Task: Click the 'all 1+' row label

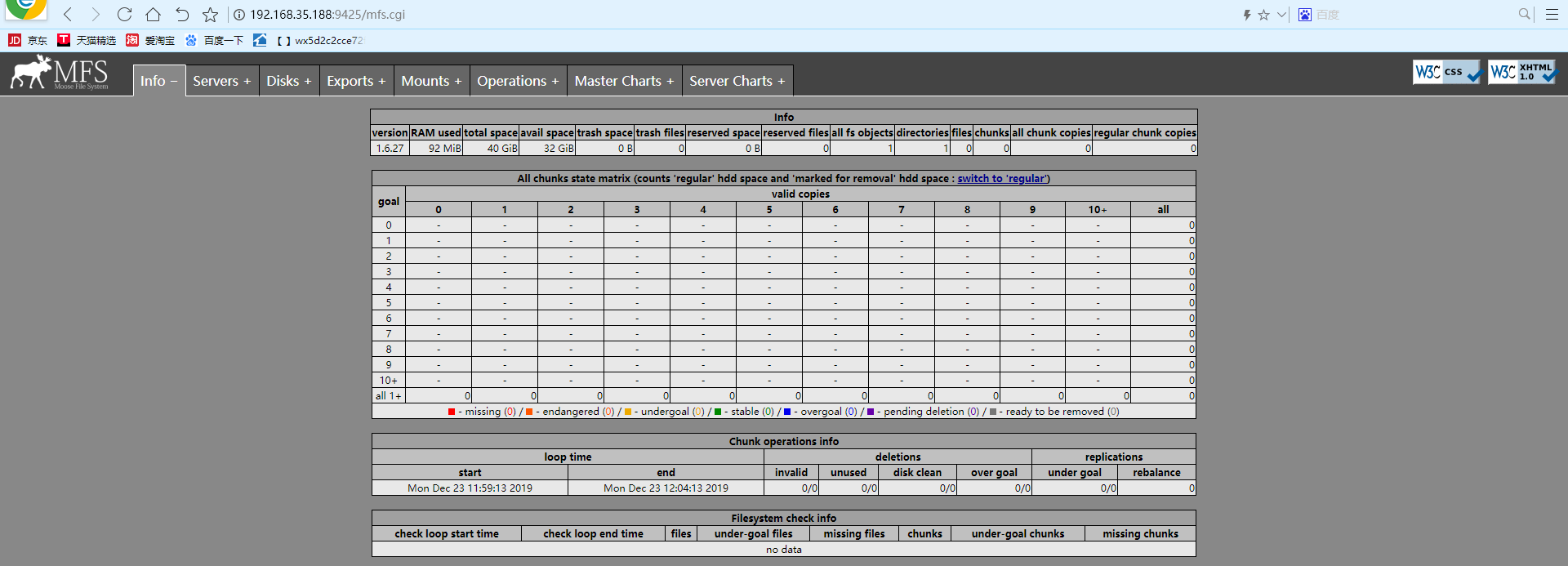Action: coord(388,396)
